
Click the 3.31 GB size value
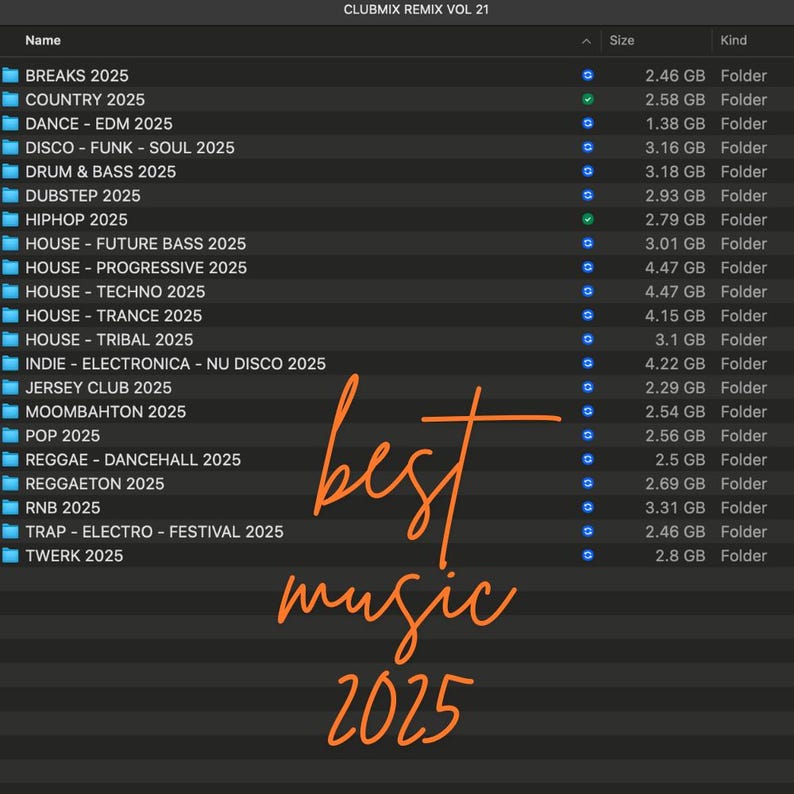tap(675, 507)
